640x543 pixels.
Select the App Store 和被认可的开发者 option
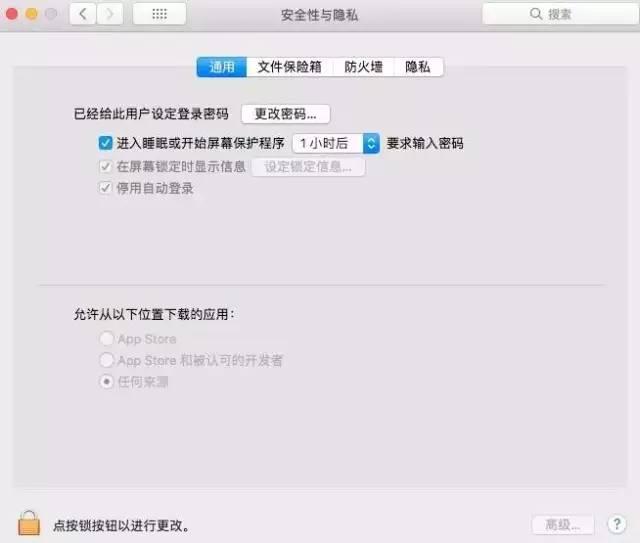point(107,360)
